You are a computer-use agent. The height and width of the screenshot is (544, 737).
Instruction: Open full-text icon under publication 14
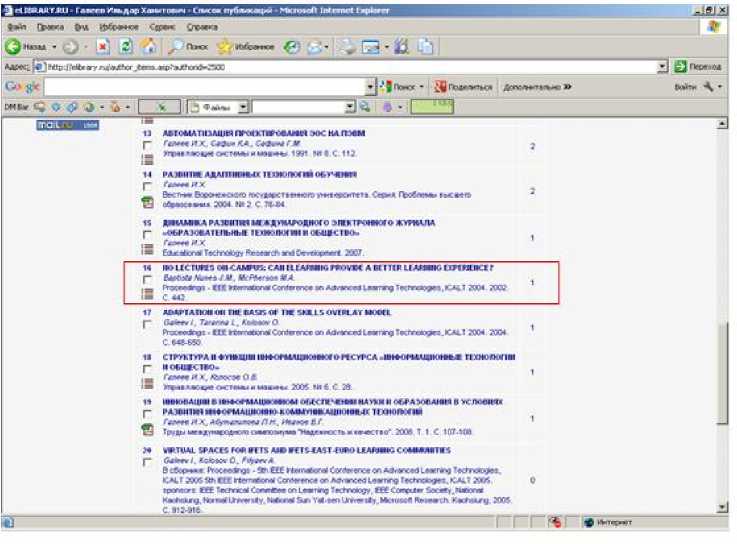(147, 201)
